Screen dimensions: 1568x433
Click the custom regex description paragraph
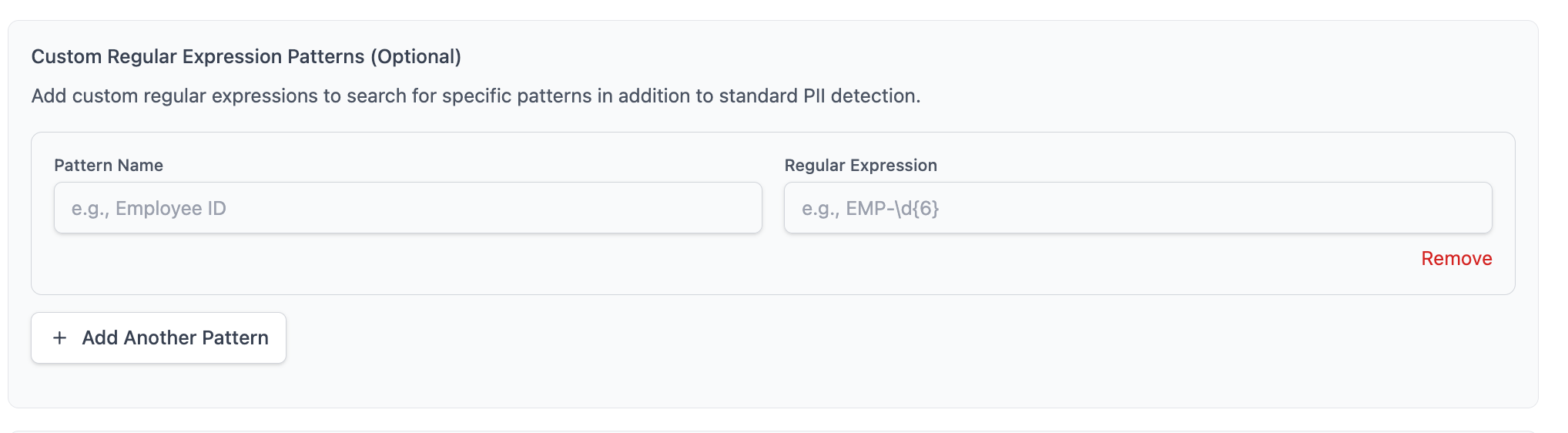coord(475,96)
